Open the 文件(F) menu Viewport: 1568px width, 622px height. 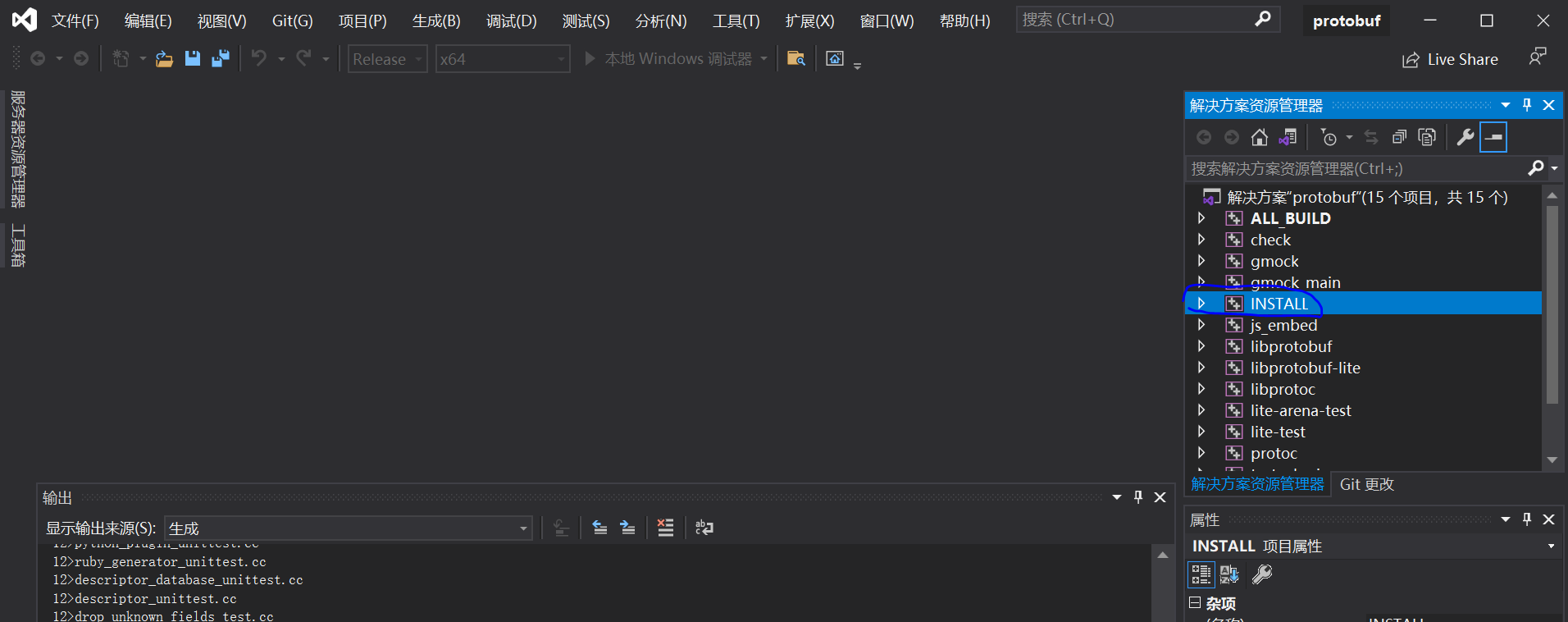point(75,21)
